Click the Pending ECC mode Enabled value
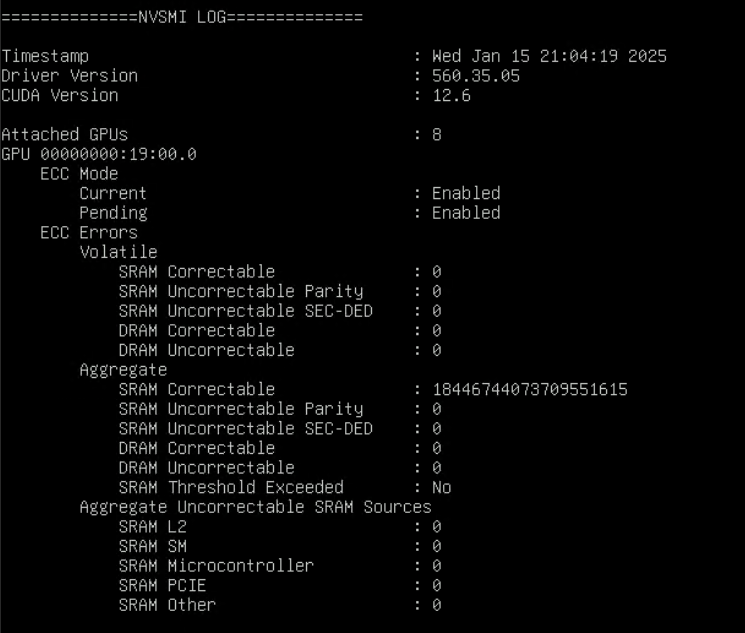The height and width of the screenshot is (633, 745). pyautogui.click(x=466, y=213)
